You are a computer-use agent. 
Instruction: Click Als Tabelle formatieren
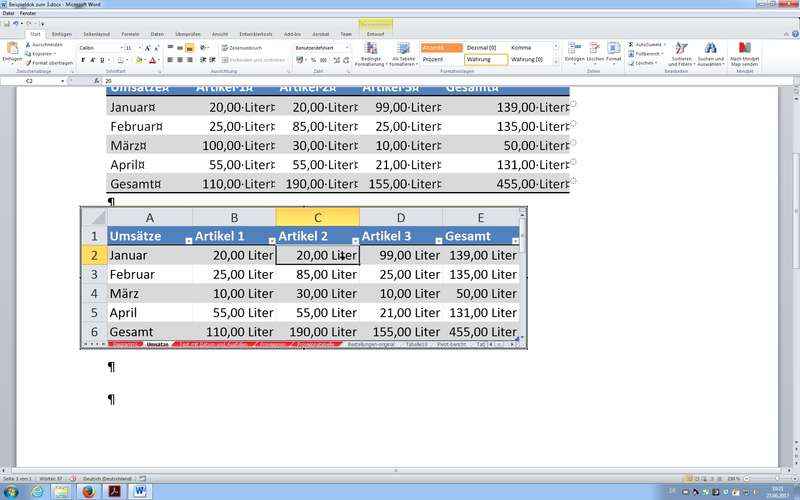(x=404, y=55)
